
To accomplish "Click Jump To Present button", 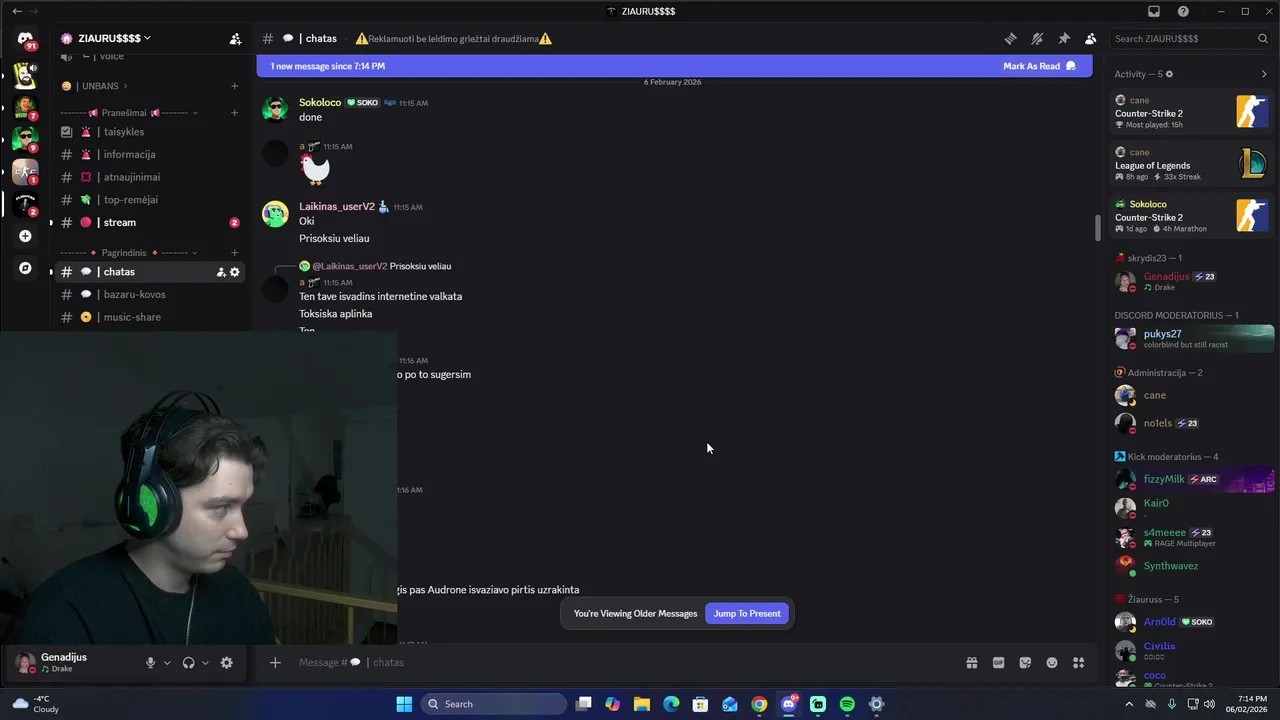I will pyautogui.click(x=747, y=613).
